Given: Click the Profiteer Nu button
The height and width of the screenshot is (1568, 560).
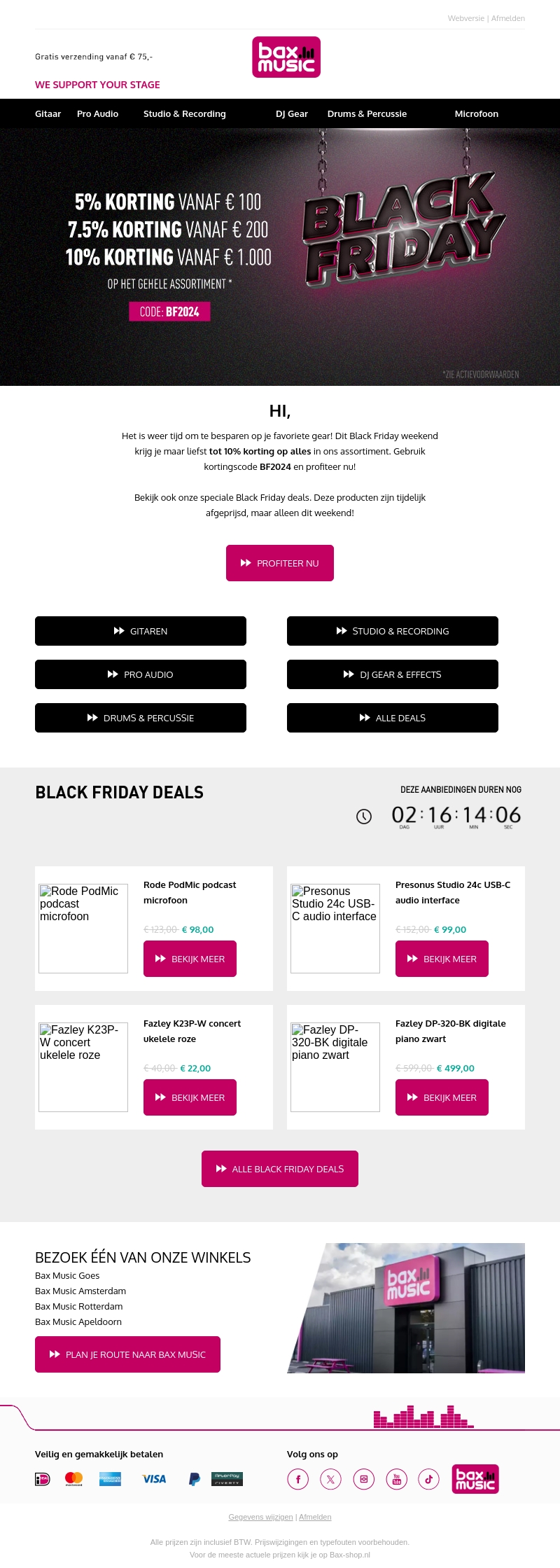Looking at the screenshot, I should (x=280, y=563).
